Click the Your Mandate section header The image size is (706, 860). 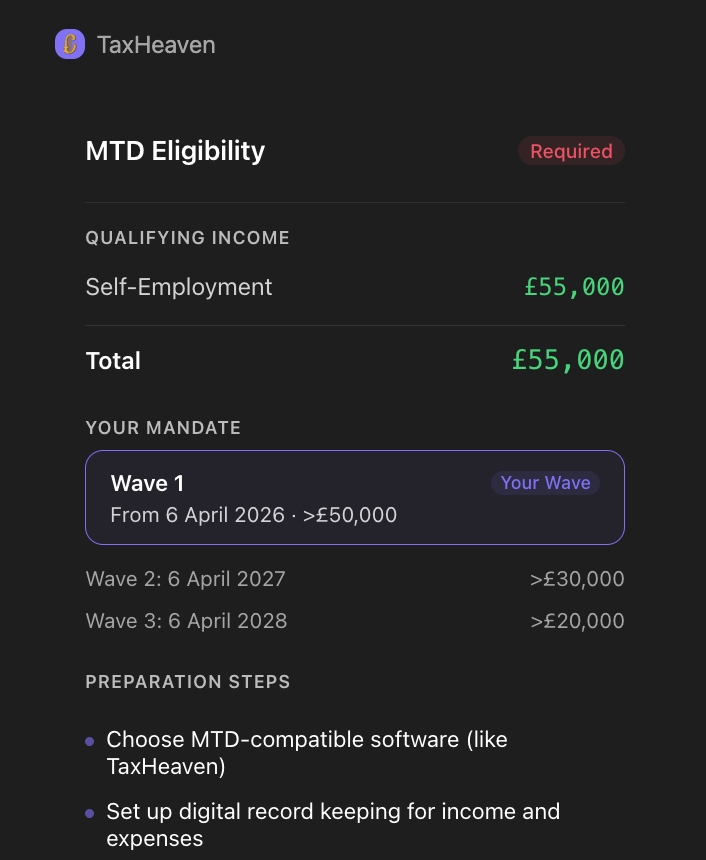(x=163, y=428)
